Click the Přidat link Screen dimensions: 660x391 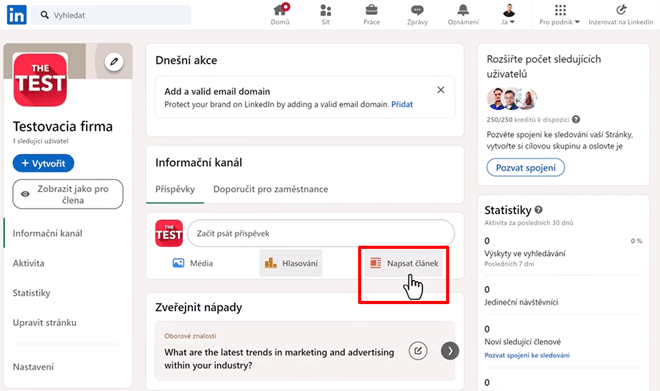[402, 104]
